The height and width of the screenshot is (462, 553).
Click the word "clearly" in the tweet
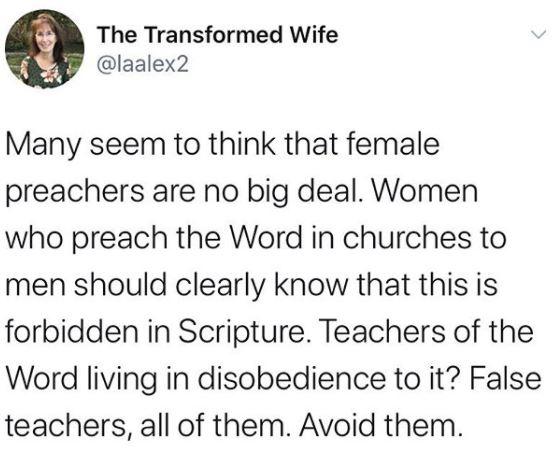tap(220, 286)
